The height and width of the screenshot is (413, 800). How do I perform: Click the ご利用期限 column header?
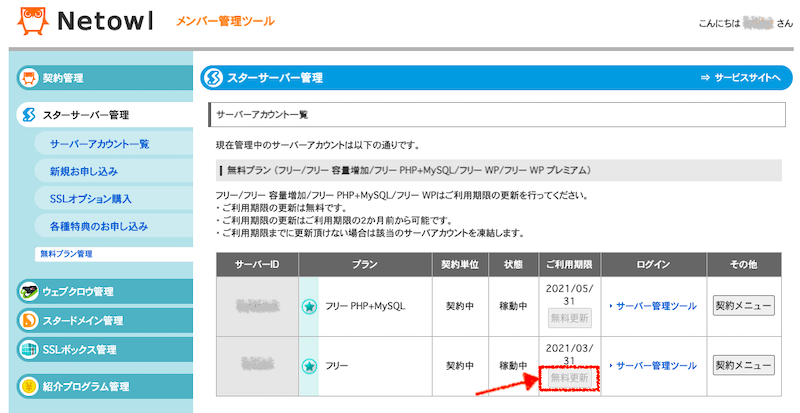569,264
